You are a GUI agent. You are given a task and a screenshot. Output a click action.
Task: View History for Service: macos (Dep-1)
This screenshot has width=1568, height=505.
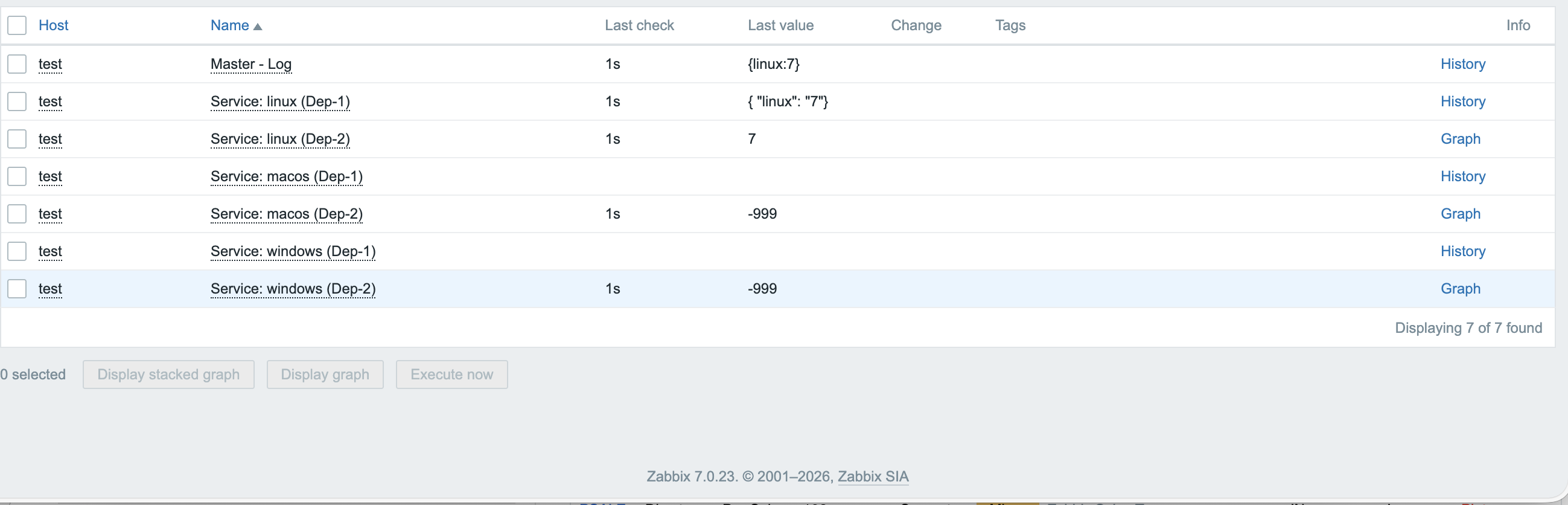1462,176
